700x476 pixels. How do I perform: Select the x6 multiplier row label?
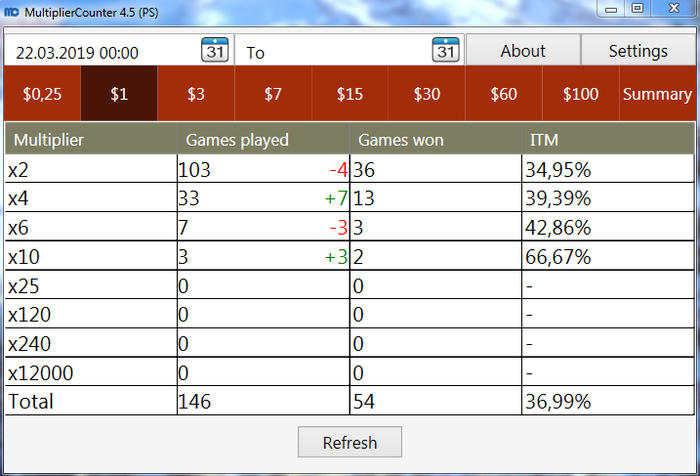coord(18,228)
